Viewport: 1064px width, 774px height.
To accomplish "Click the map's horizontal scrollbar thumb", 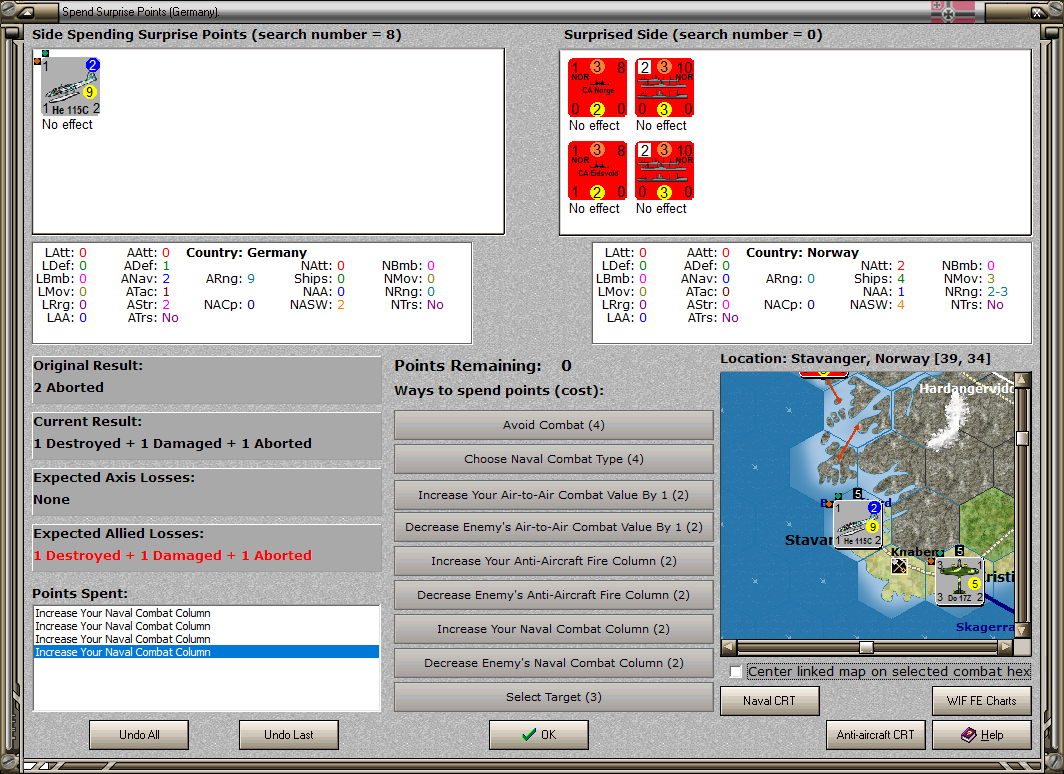I will 866,647.
